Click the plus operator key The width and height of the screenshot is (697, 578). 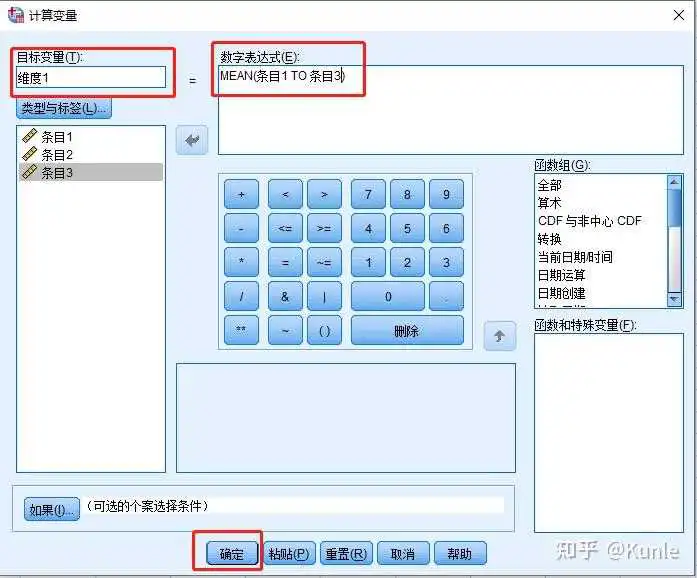[241, 194]
